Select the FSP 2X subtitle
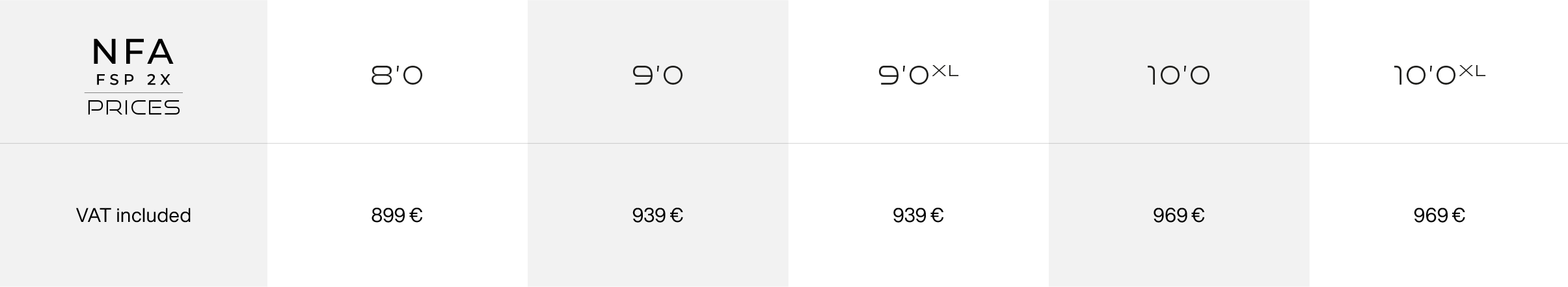The image size is (1568, 287). [x=133, y=80]
